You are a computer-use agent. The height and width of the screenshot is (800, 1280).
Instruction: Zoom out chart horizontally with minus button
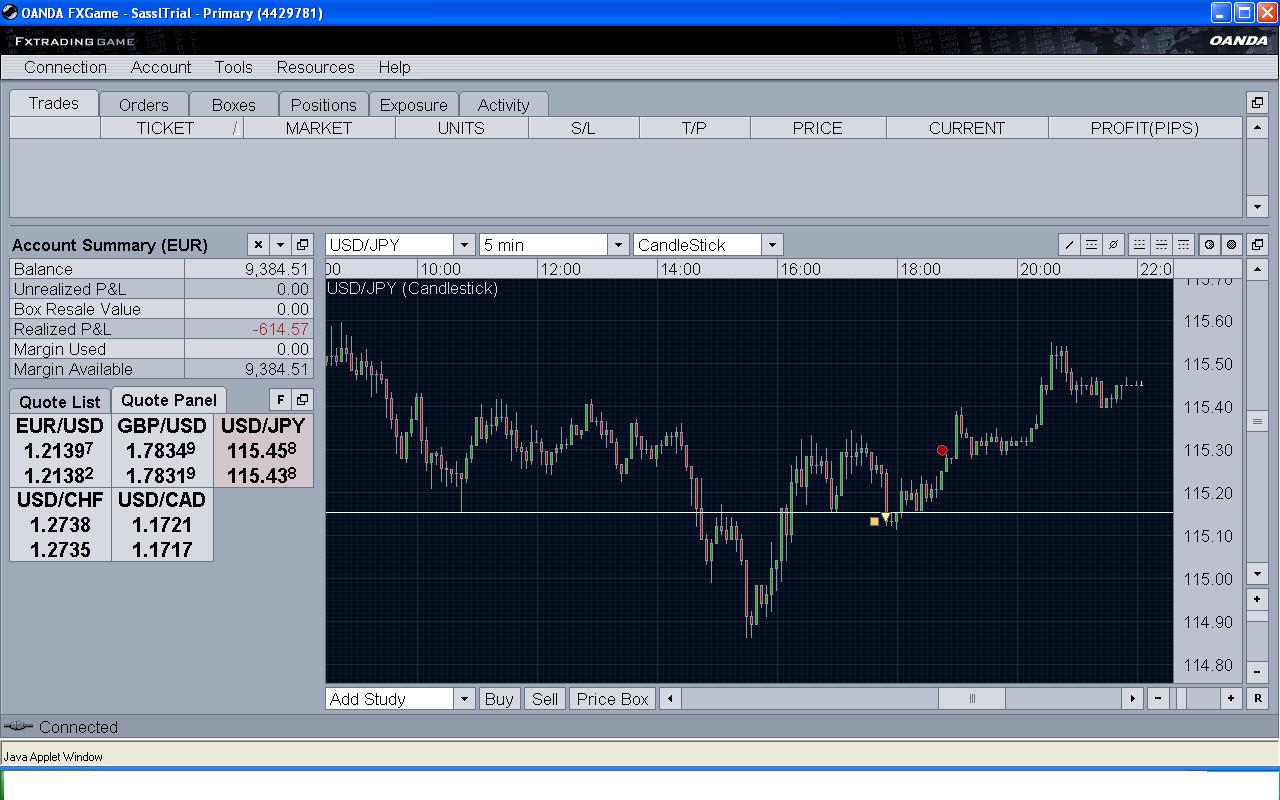(1158, 699)
